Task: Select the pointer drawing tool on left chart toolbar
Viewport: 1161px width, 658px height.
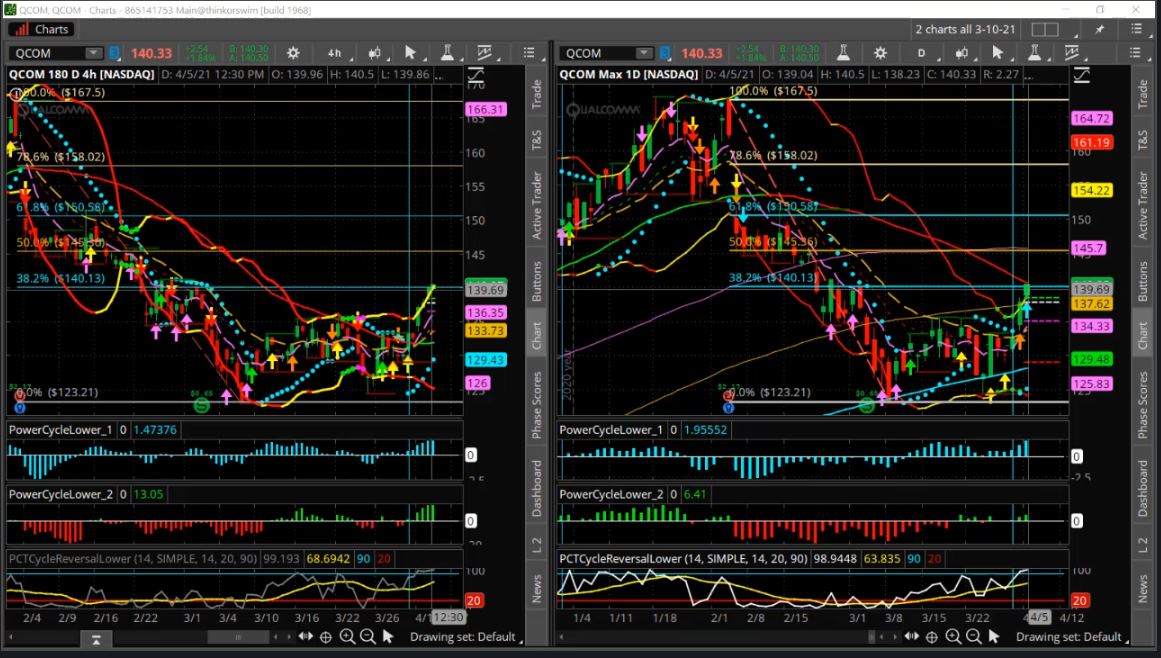Action: point(410,53)
